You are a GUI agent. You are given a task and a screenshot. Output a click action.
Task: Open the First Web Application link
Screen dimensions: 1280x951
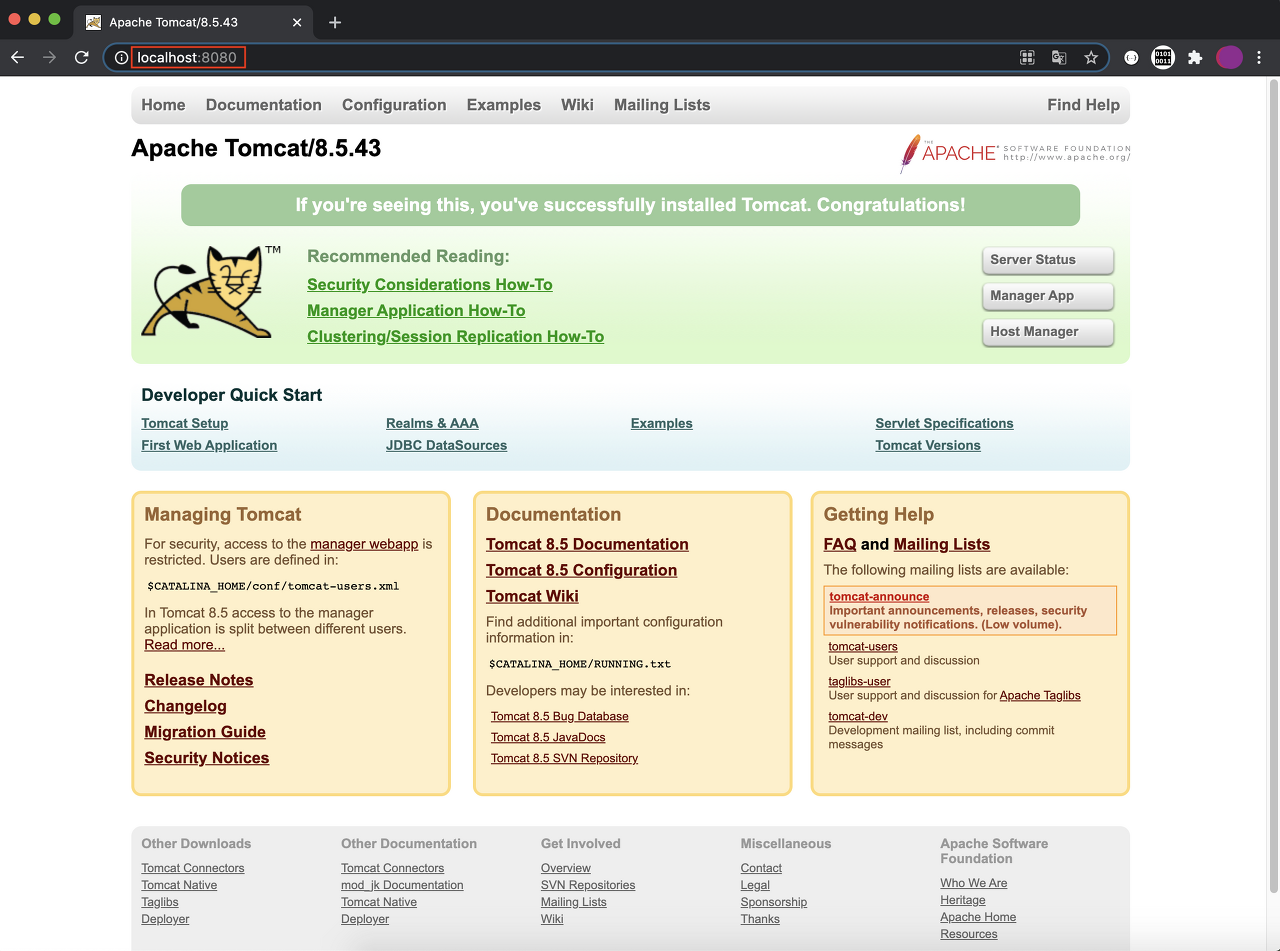tap(209, 446)
